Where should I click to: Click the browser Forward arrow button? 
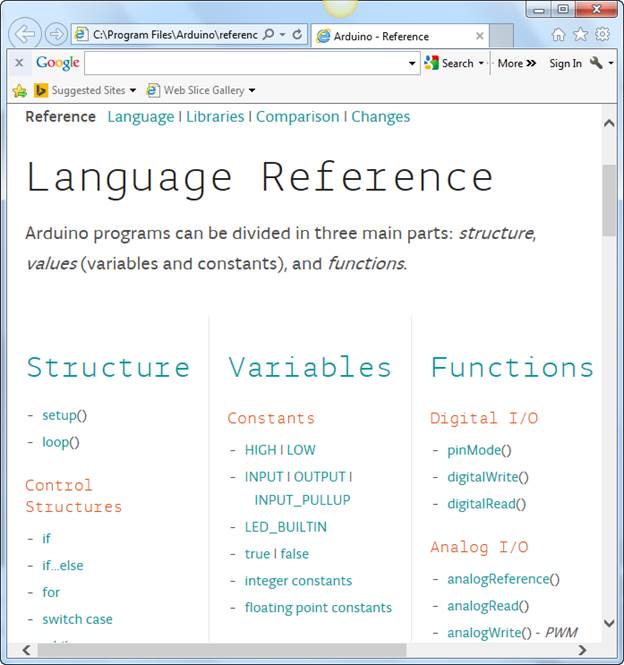(x=56, y=35)
